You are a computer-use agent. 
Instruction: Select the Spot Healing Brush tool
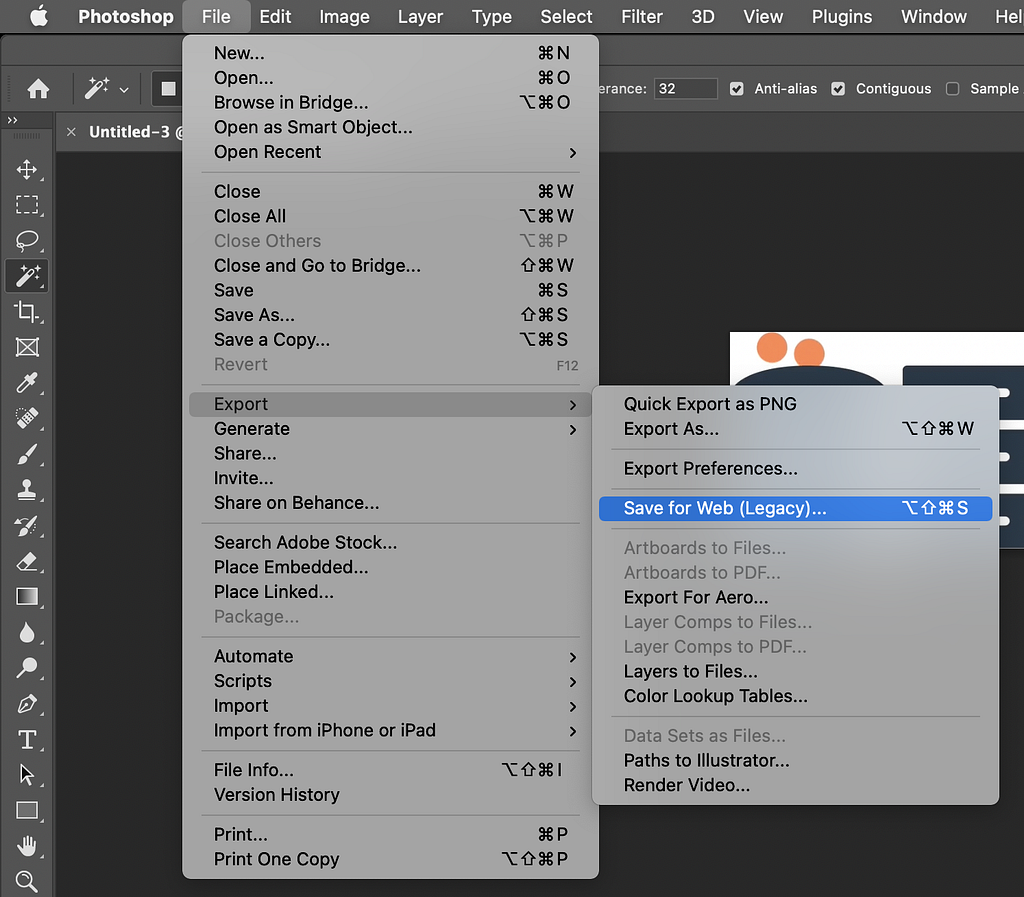click(x=27, y=418)
